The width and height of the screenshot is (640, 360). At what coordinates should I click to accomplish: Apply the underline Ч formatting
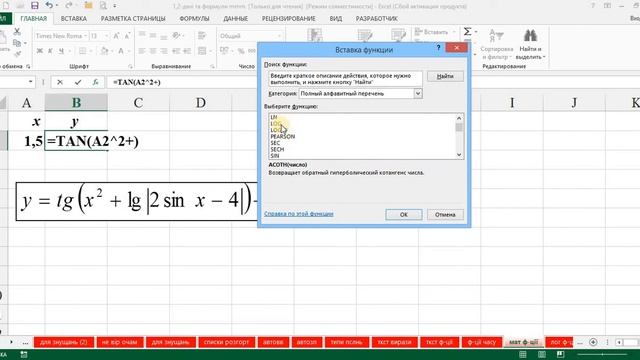click(61, 51)
